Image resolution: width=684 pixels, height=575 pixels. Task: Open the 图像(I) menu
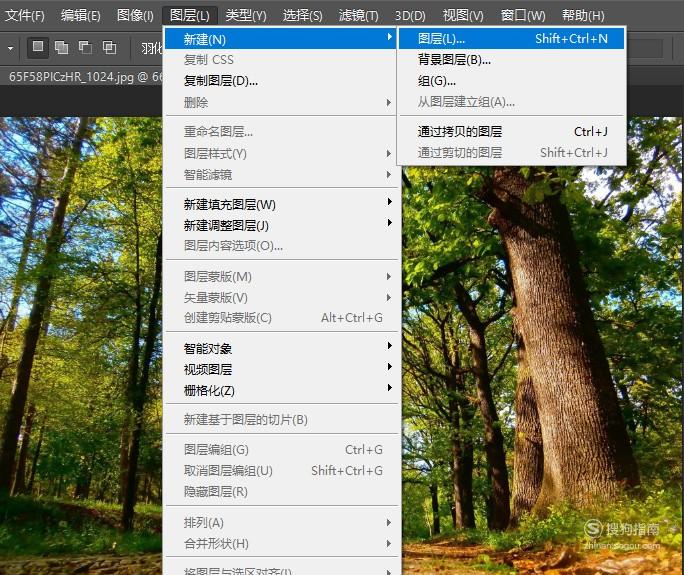click(x=135, y=16)
